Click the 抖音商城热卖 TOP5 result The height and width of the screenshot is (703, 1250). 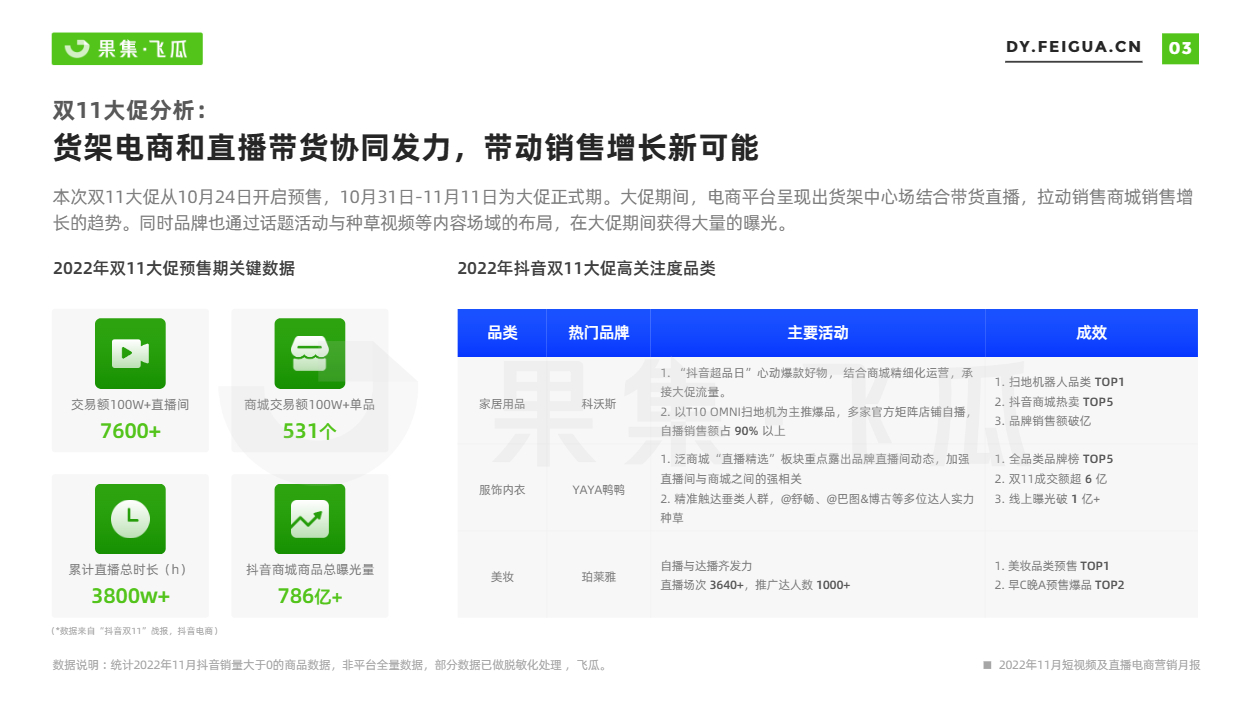pos(1053,402)
